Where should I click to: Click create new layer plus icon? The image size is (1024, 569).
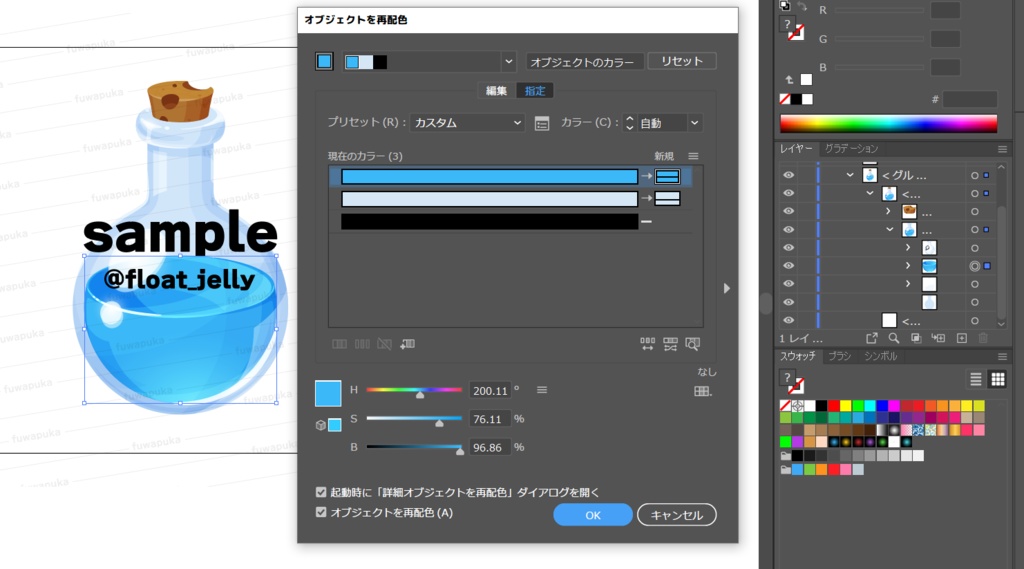pyautogui.click(x=961, y=338)
